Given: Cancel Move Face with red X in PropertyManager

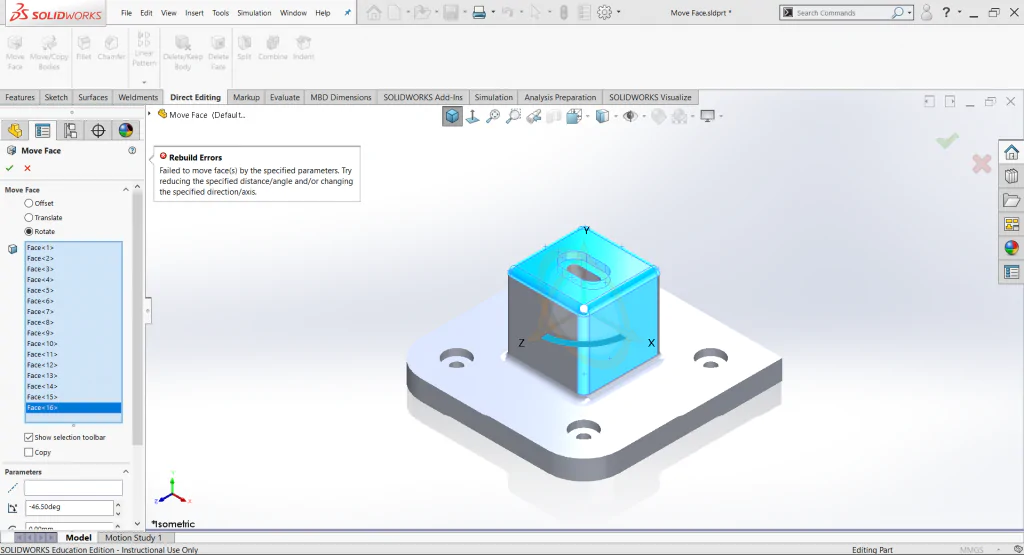Looking at the screenshot, I should [x=27, y=168].
